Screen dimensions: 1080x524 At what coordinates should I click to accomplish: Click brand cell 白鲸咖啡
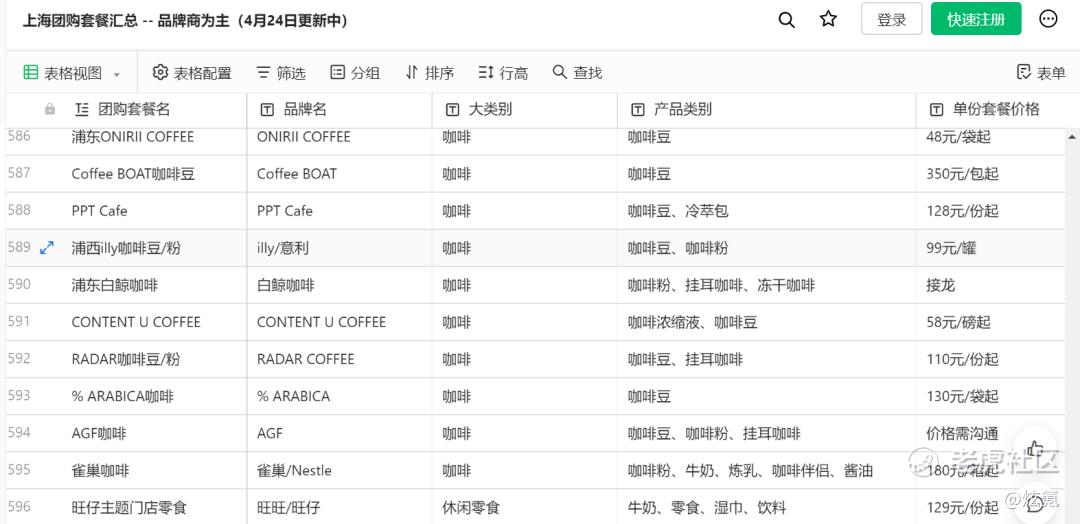click(286, 286)
